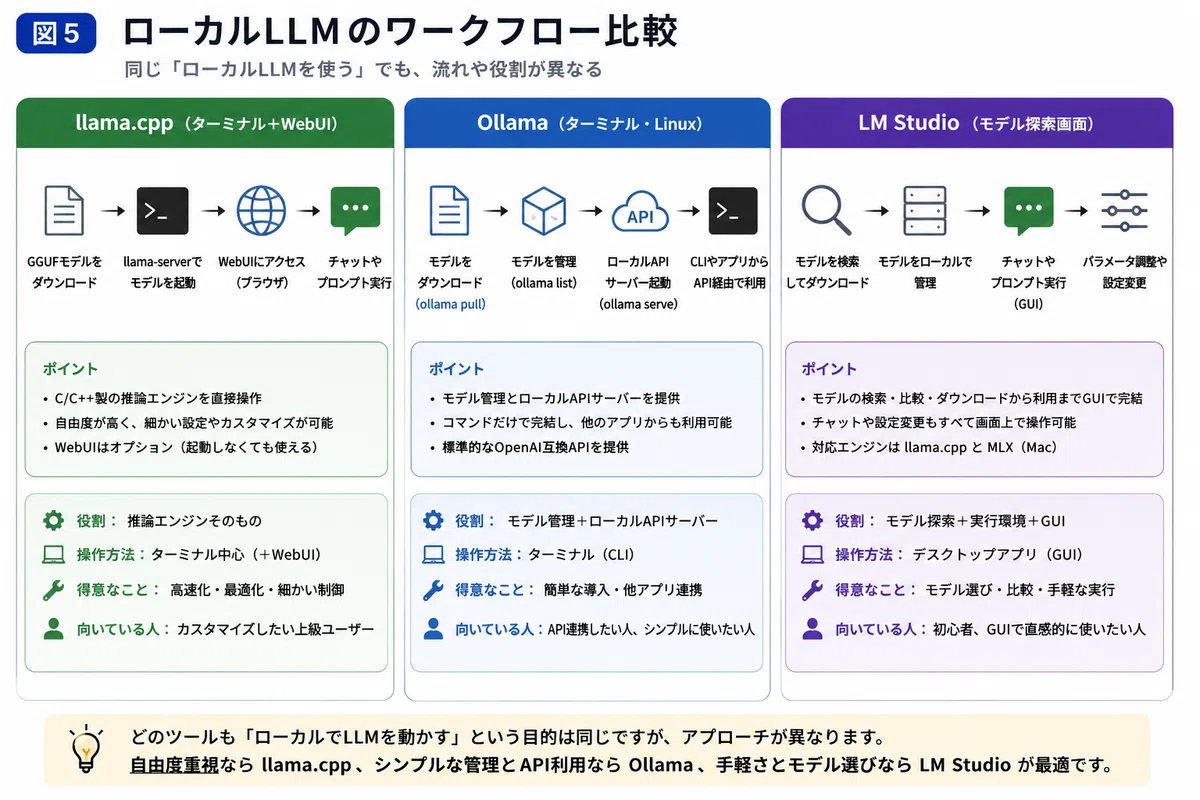Click the subtitle 同じ「ローカルLLMを使う」でも、流れや役割が異なる

[363, 70]
